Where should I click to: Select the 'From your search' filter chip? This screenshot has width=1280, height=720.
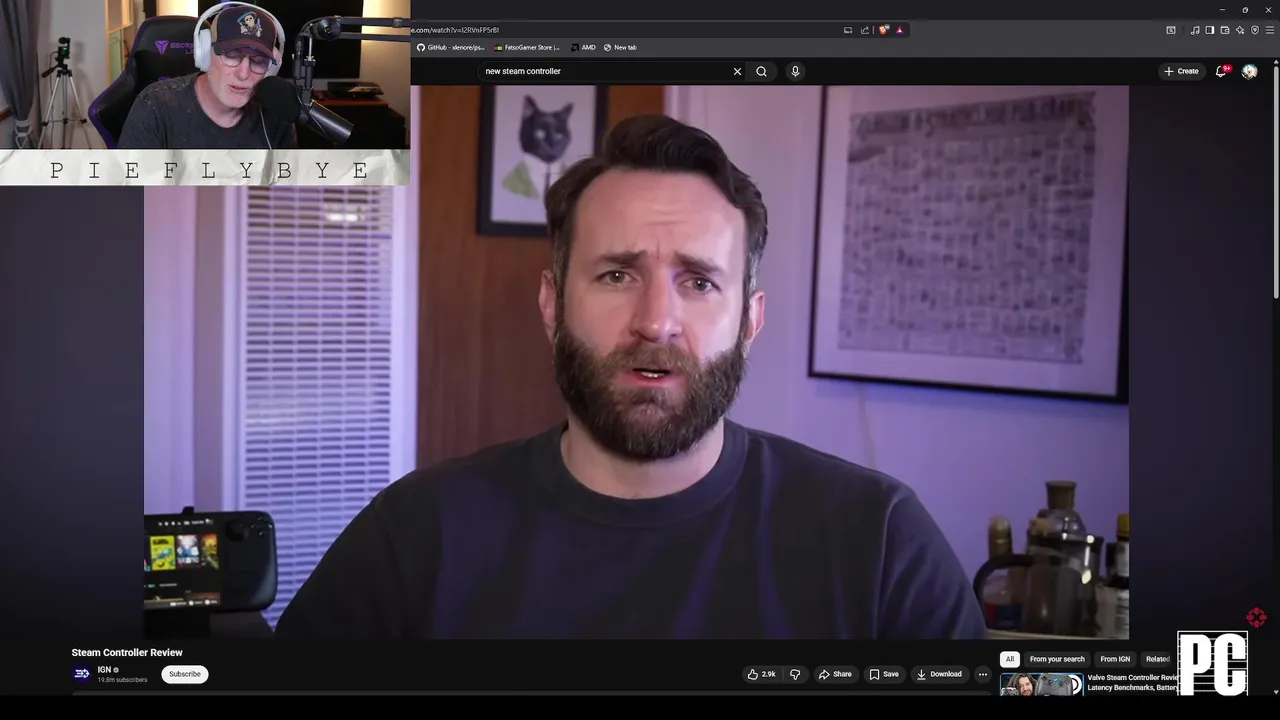[x=1057, y=659]
